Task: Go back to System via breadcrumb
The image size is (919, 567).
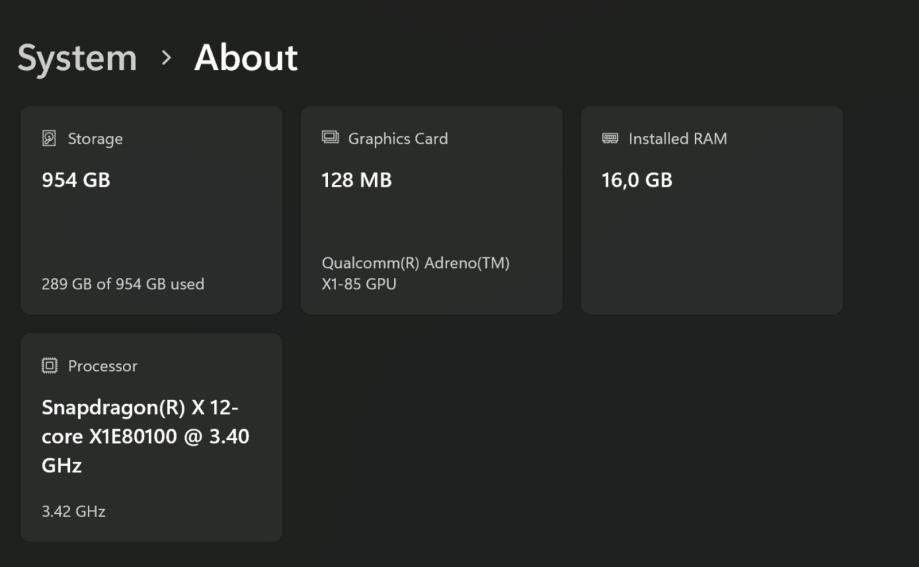Action: (77, 58)
